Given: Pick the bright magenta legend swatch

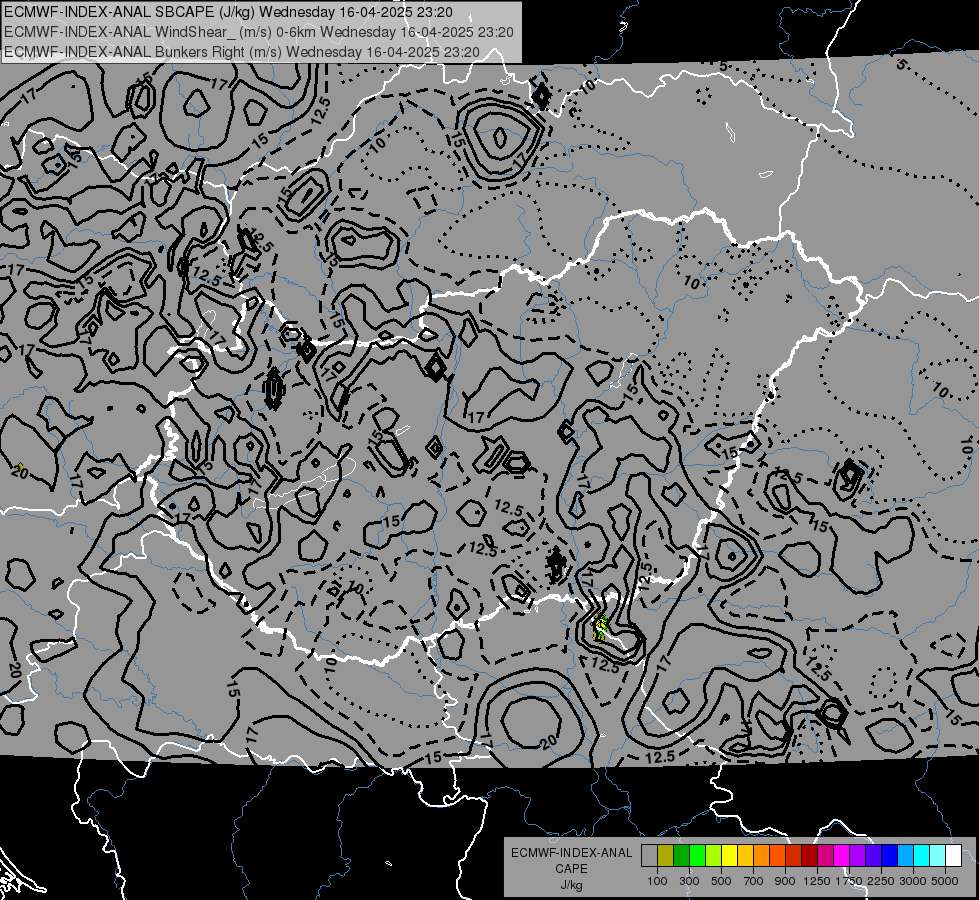Looking at the screenshot, I should [x=841, y=856].
